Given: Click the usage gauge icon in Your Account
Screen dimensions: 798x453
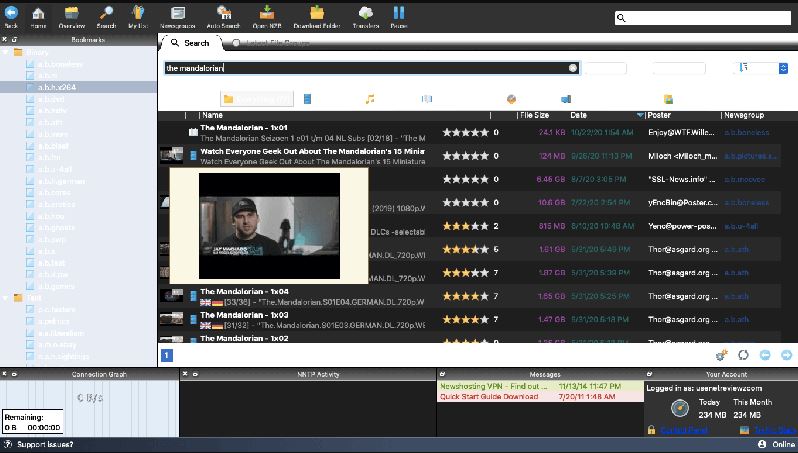Looking at the screenshot, I should click(x=679, y=408).
